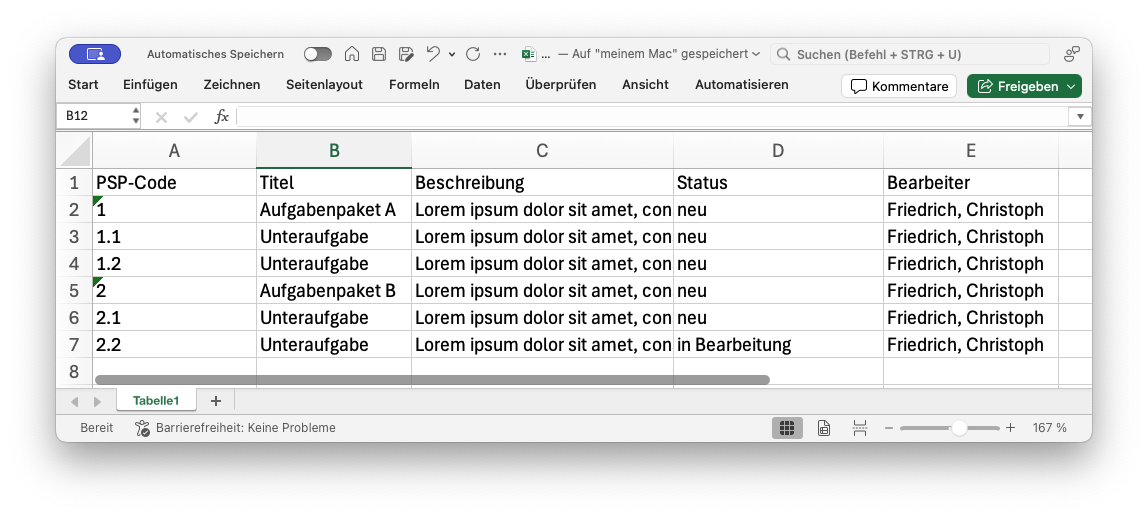Open the Undo history dropdown arrow
Image resolution: width=1148 pixels, height=516 pixels.
coord(452,54)
